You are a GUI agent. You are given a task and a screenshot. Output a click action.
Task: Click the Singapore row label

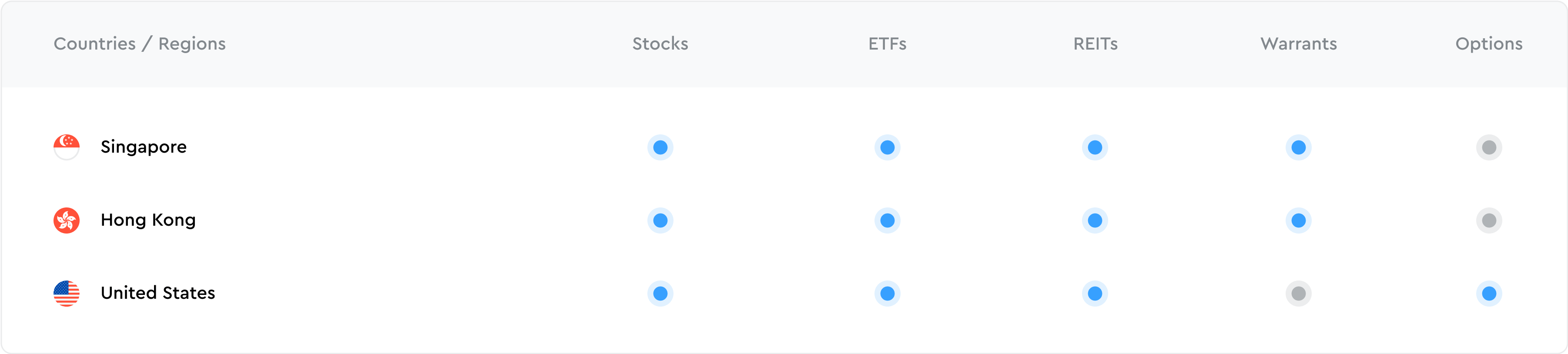144,147
